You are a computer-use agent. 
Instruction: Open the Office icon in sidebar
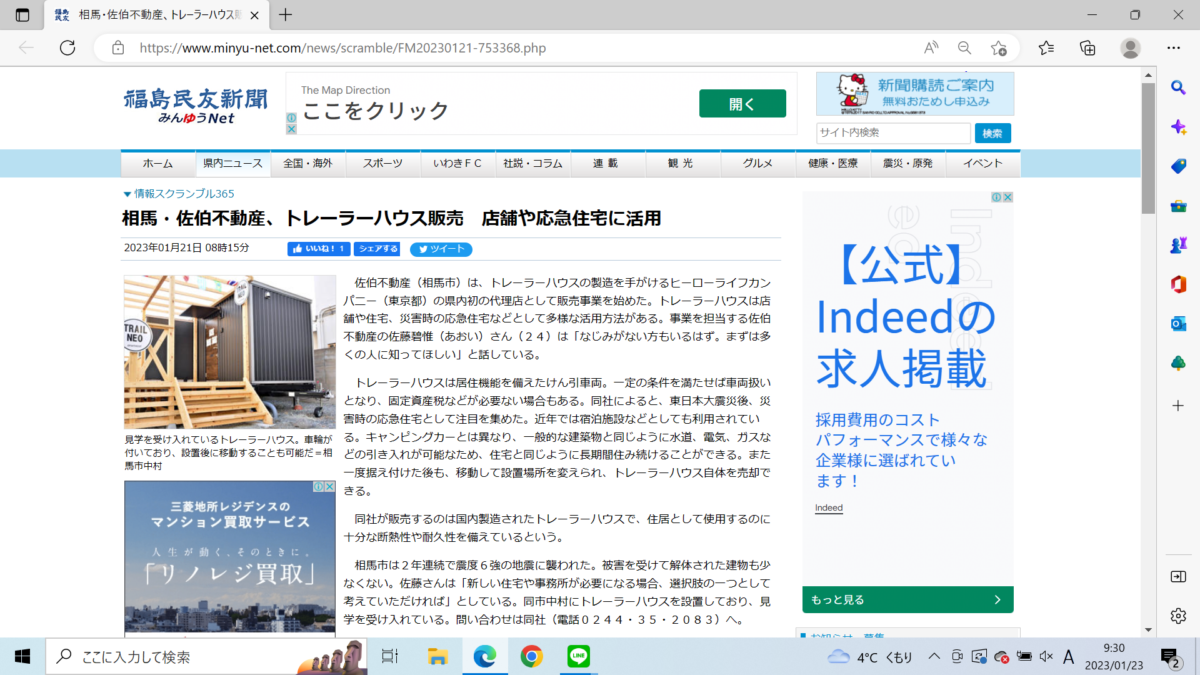coord(1178,284)
